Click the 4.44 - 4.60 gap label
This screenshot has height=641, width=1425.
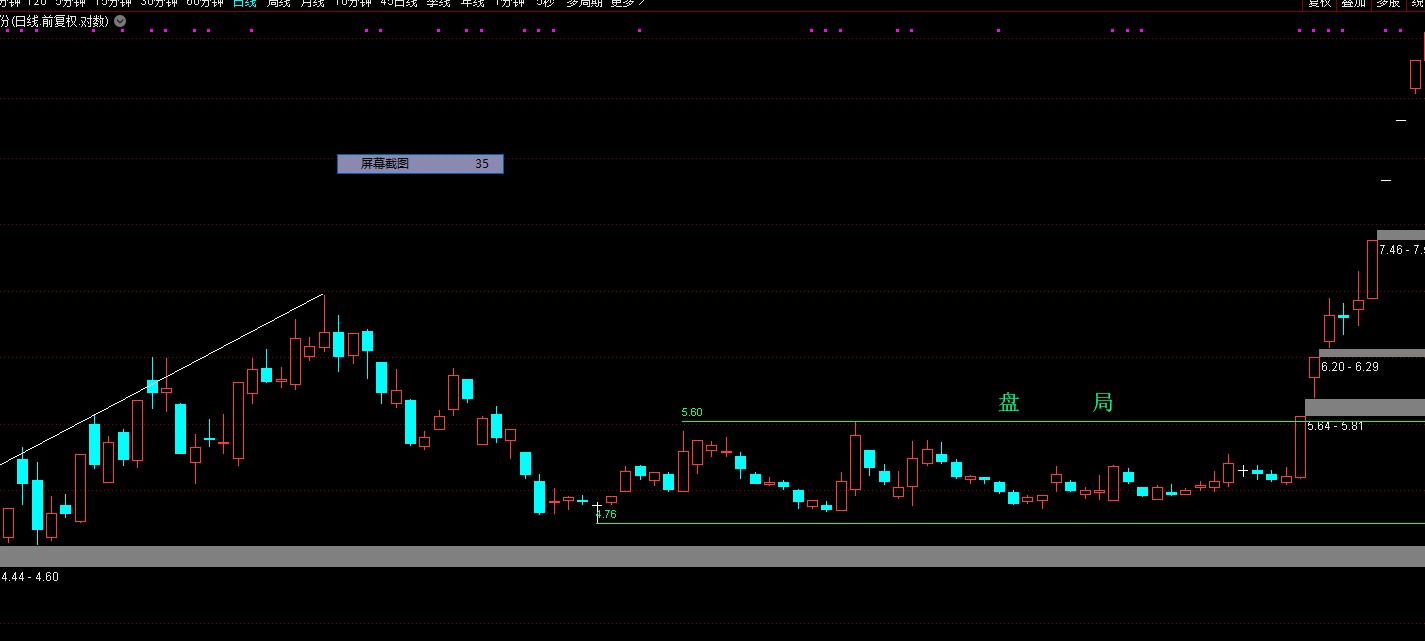(30, 577)
